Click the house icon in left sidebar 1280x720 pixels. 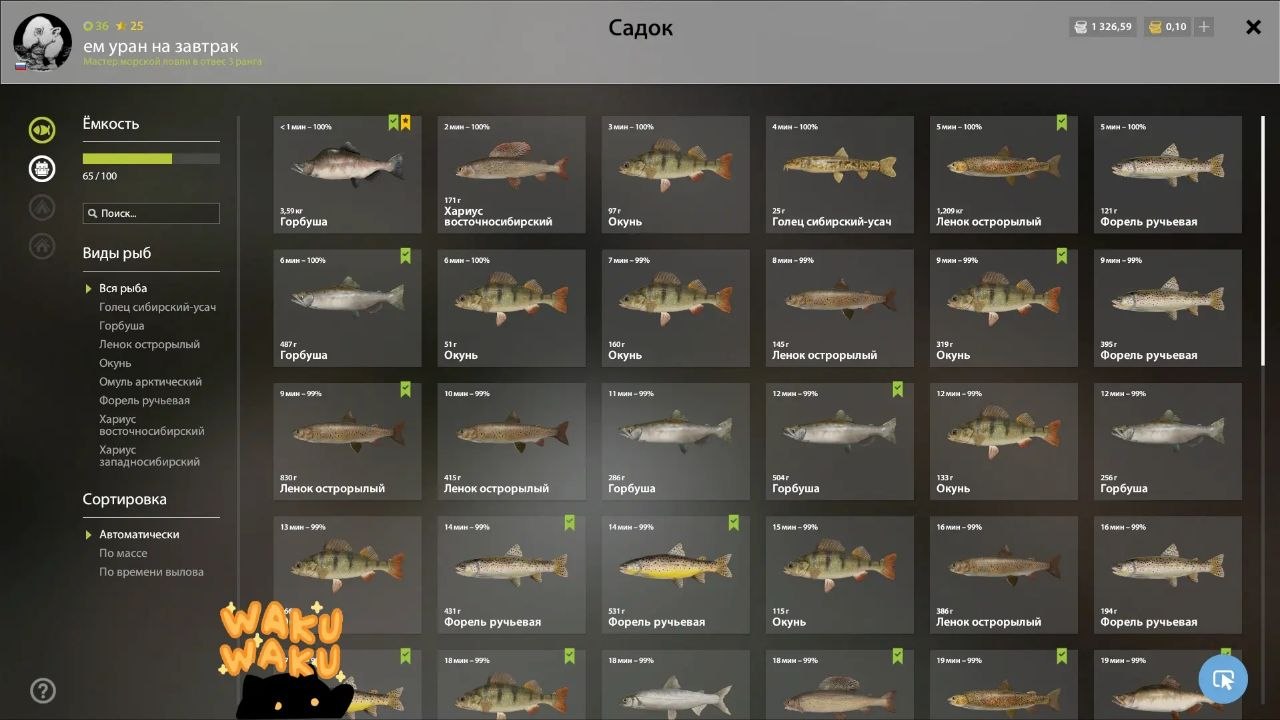click(x=42, y=244)
